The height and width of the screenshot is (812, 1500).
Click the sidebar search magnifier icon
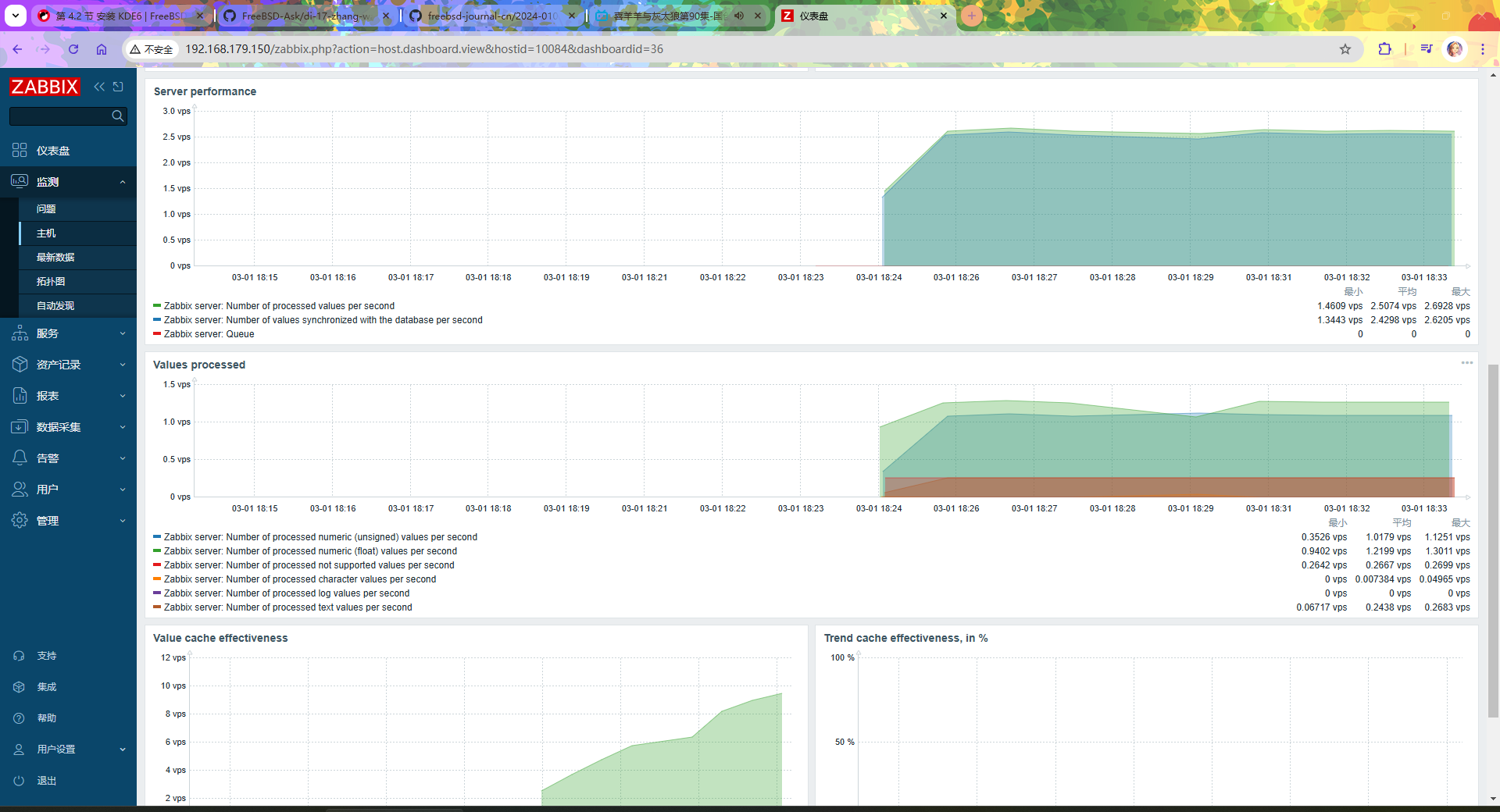(118, 116)
